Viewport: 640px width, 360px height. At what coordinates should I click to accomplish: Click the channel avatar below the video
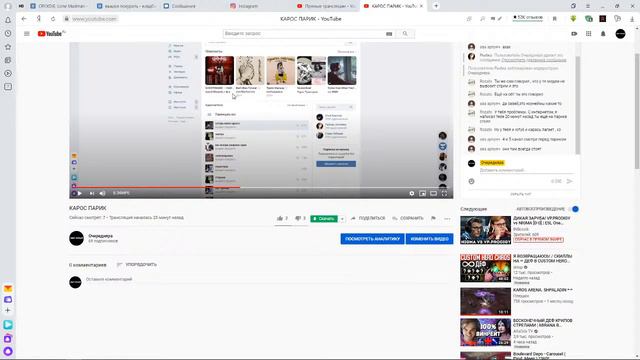pyautogui.click(x=76, y=238)
